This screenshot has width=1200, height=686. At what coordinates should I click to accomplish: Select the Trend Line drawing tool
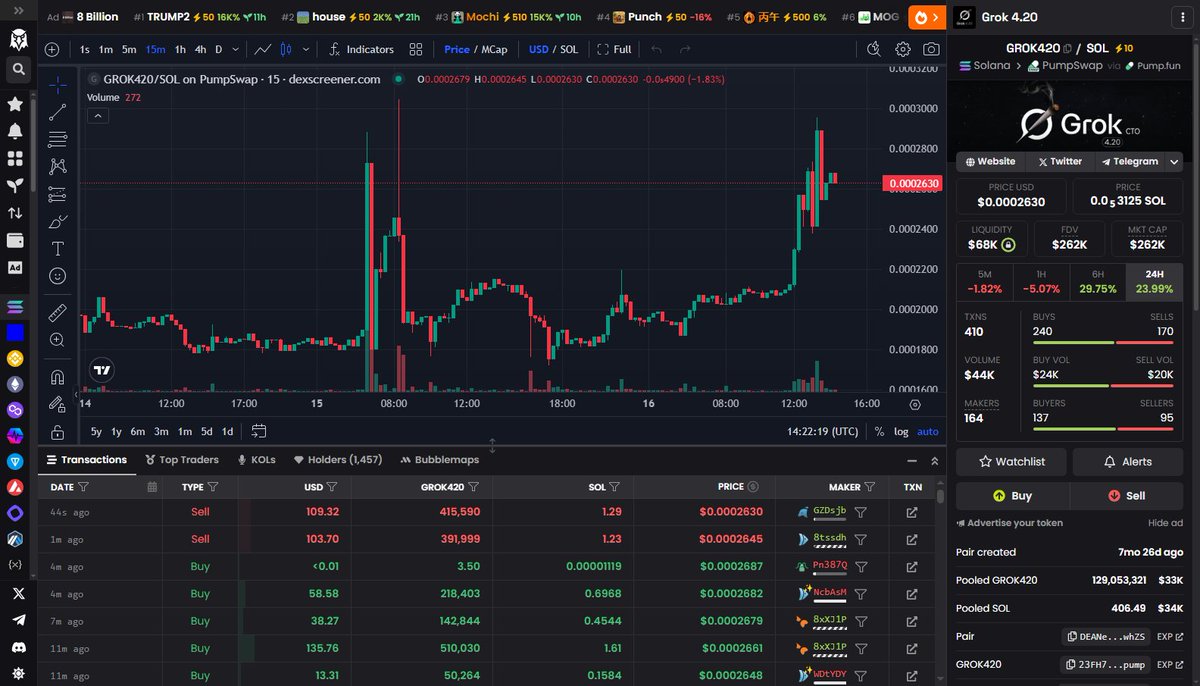[x=57, y=114]
